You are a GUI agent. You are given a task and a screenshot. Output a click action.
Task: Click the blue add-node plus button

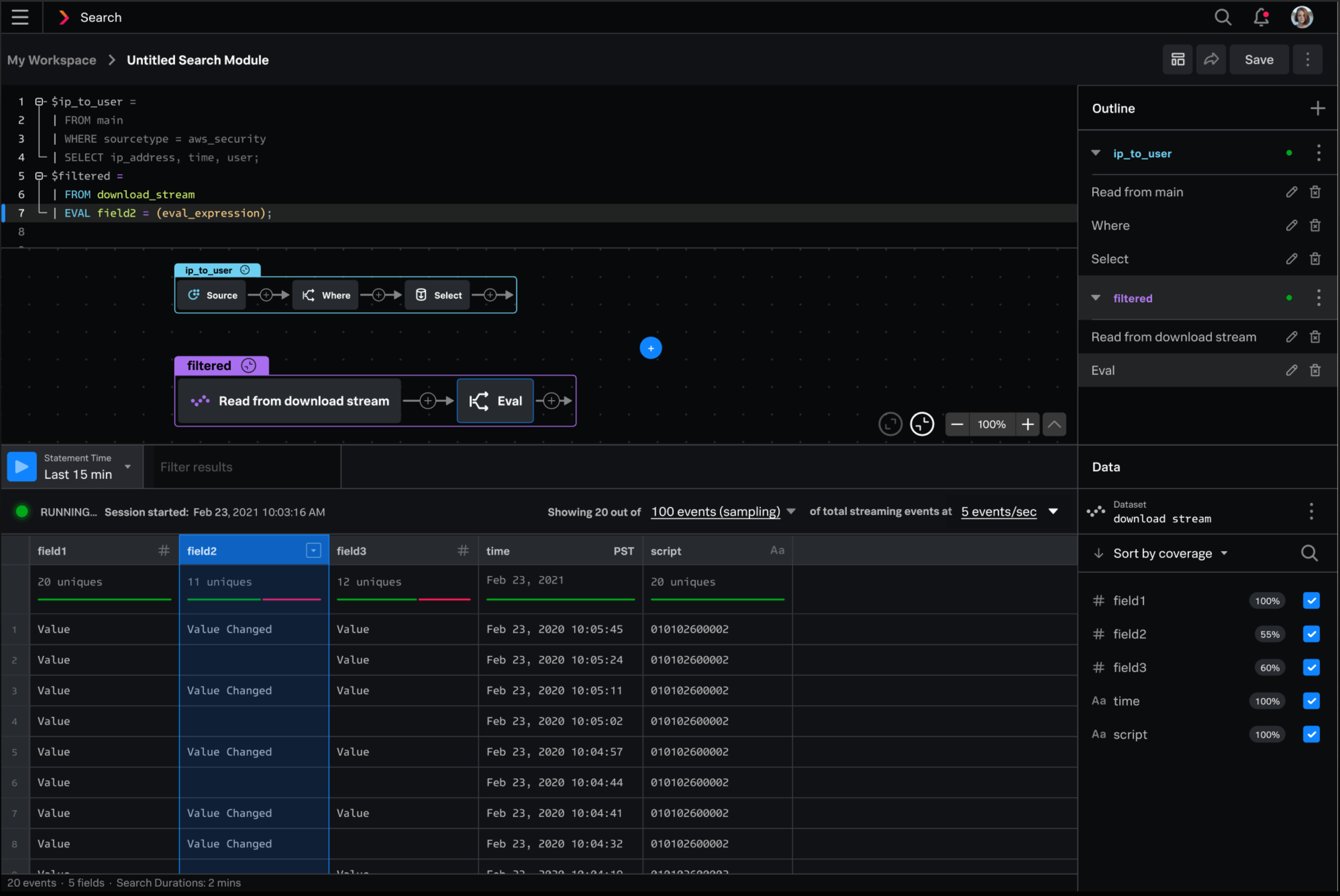tap(650, 348)
